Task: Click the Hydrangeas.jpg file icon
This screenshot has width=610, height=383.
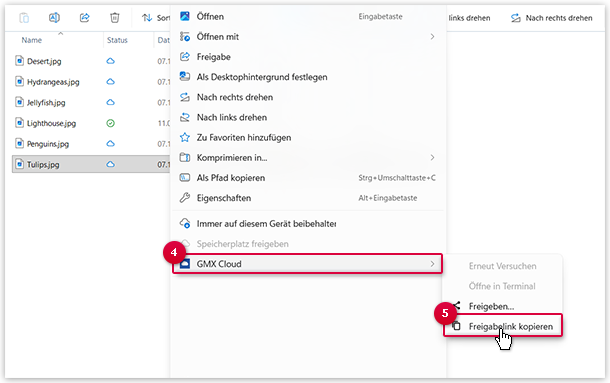Action: [x=19, y=81]
